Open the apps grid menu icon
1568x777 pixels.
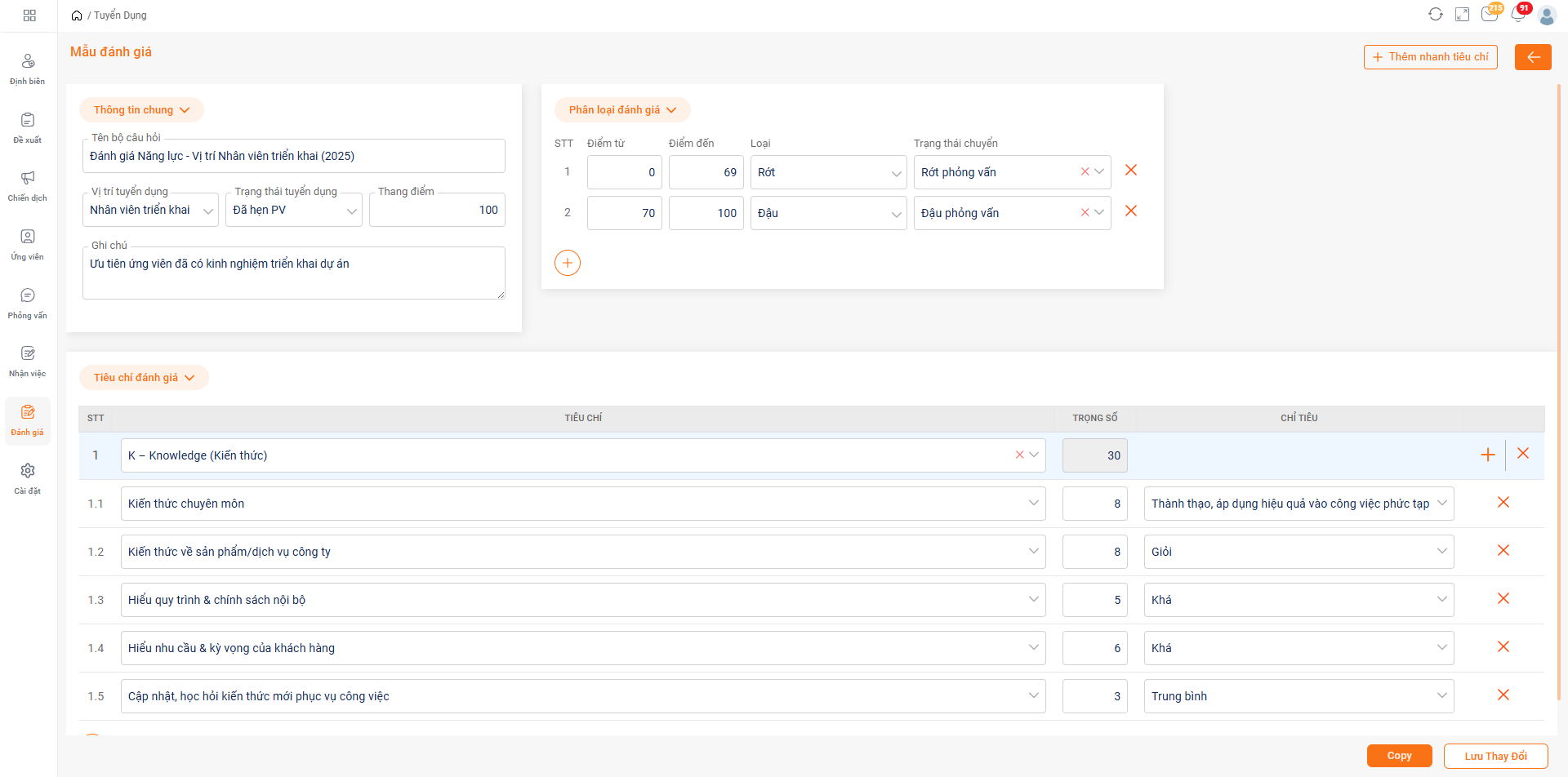tap(29, 16)
